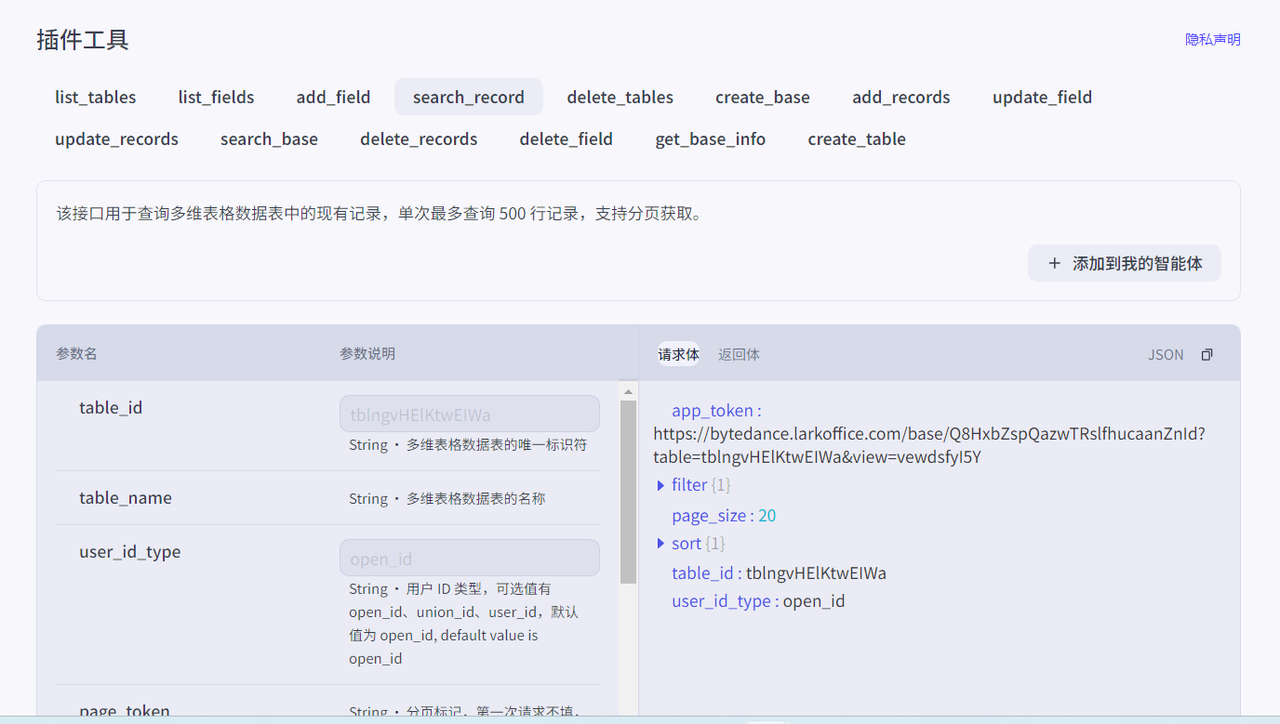
Task: Click 添加到我的智能体 button
Action: (x=1124, y=263)
